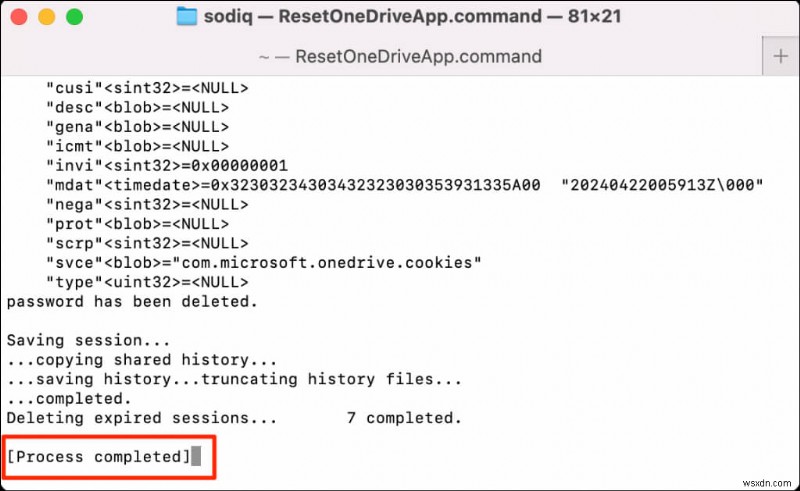Image resolution: width=800 pixels, height=491 pixels.
Task: Close the Terminal window with red button
Action: click(x=19, y=17)
